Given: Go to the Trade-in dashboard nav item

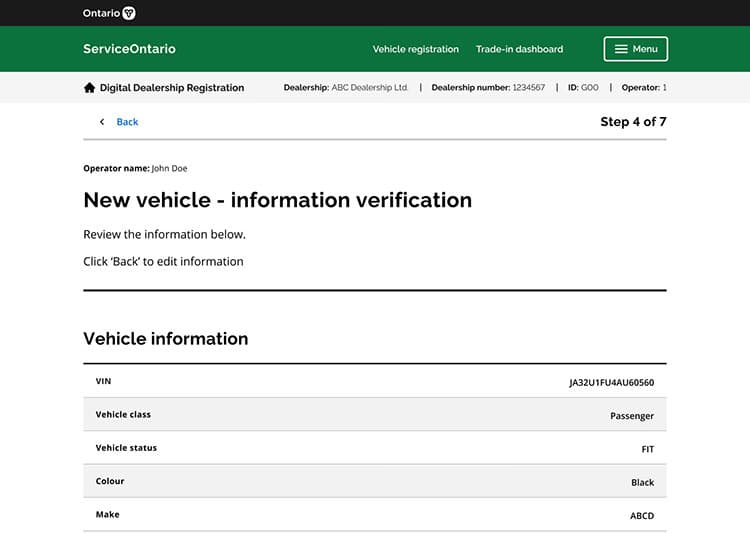Looking at the screenshot, I should [519, 49].
